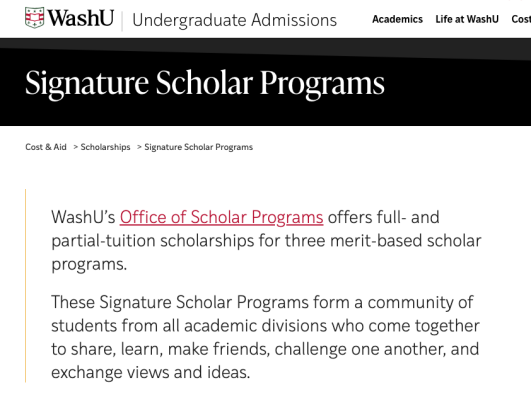The width and height of the screenshot is (532, 403).
Task: Open the Undergraduate Admissions home link
Action: click(234, 20)
